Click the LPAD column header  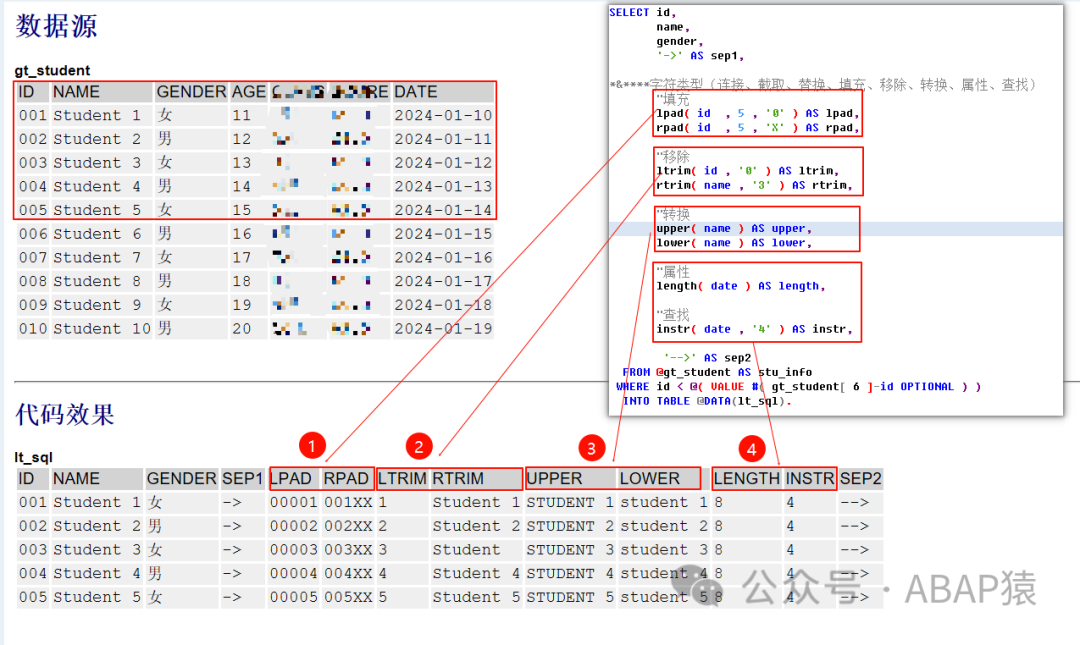(x=291, y=478)
